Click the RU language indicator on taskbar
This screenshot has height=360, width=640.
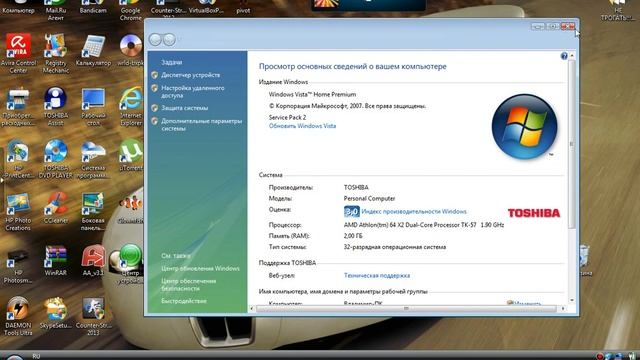[x=36, y=356]
